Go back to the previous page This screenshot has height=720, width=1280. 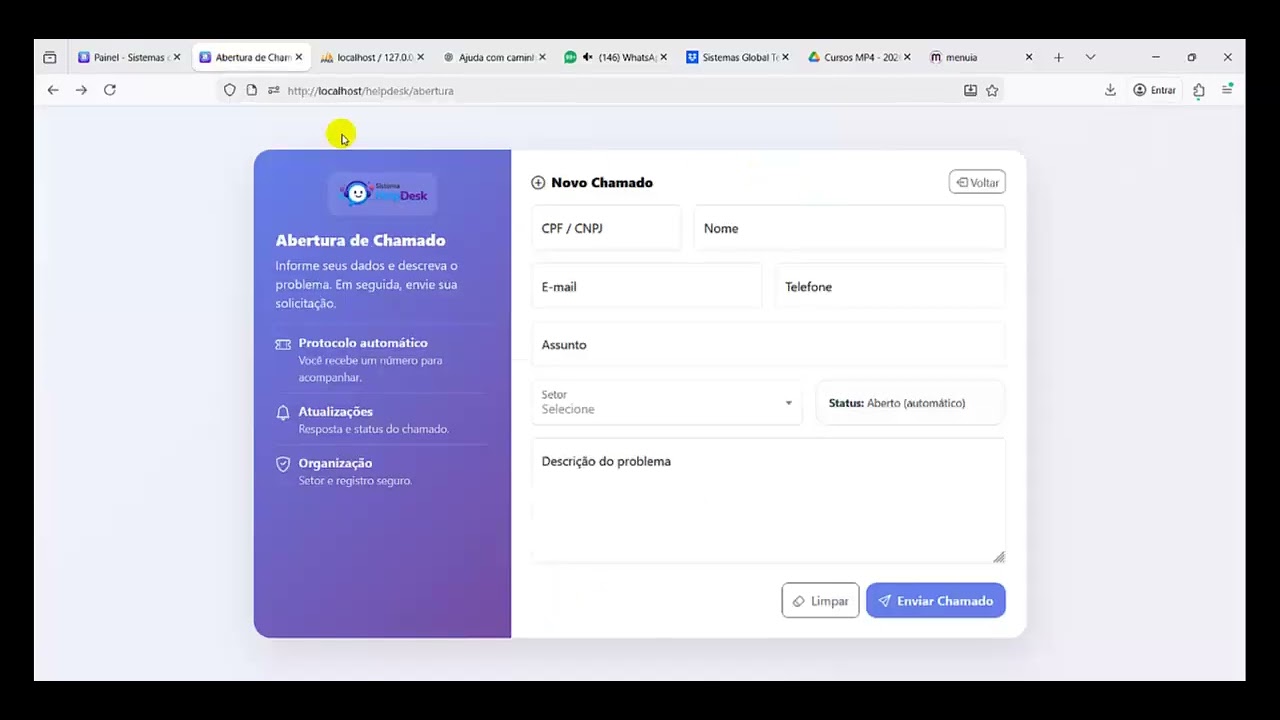click(53, 90)
